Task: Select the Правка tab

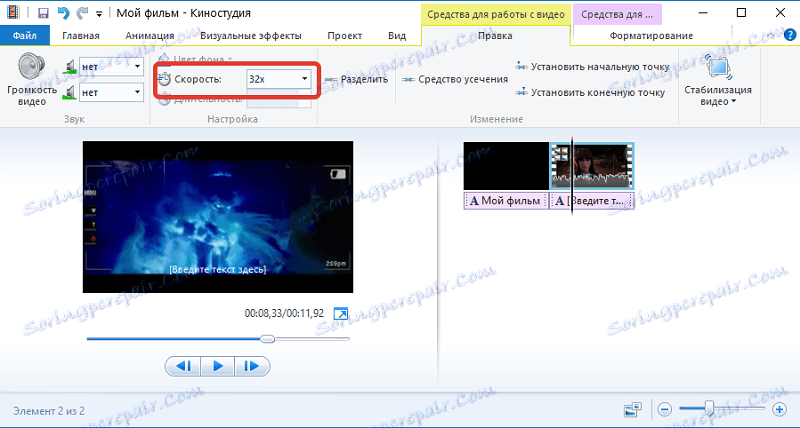Action: 495,36
